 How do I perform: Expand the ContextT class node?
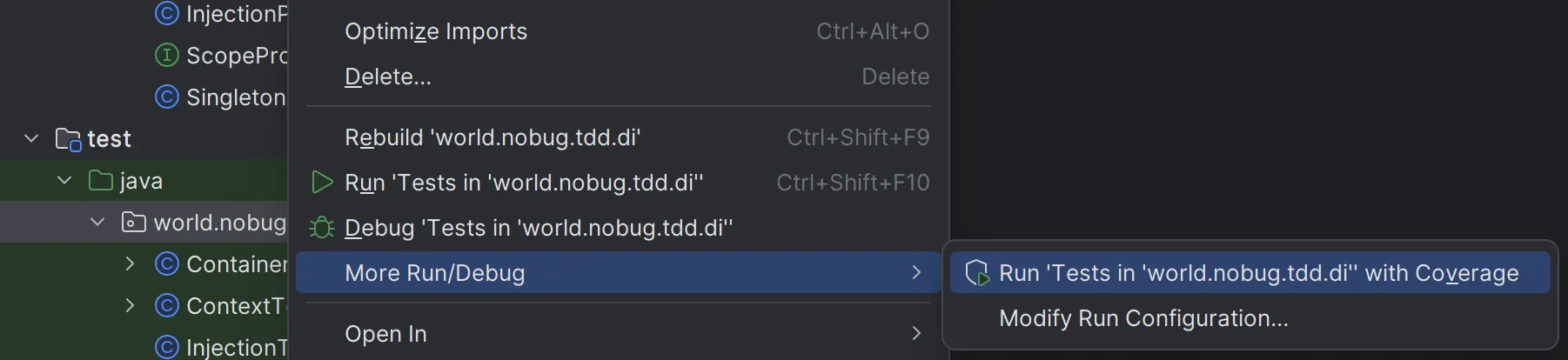pos(131,306)
